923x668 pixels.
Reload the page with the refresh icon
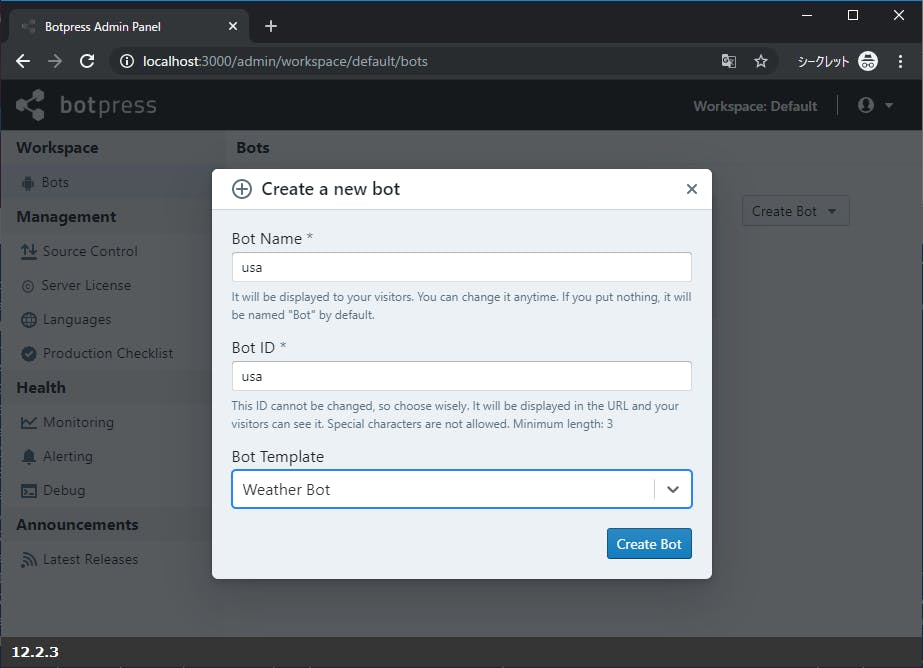87,61
